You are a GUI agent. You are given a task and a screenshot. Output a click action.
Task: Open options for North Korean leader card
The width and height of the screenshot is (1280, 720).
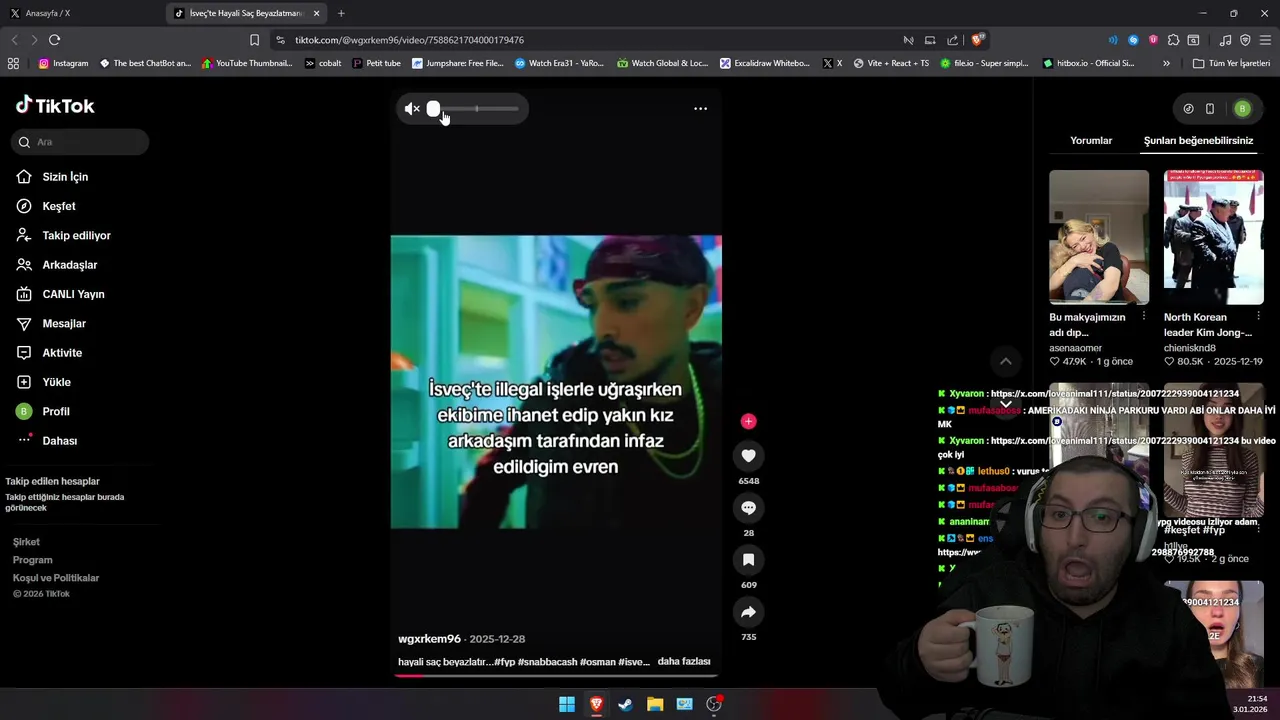[1258, 316]
